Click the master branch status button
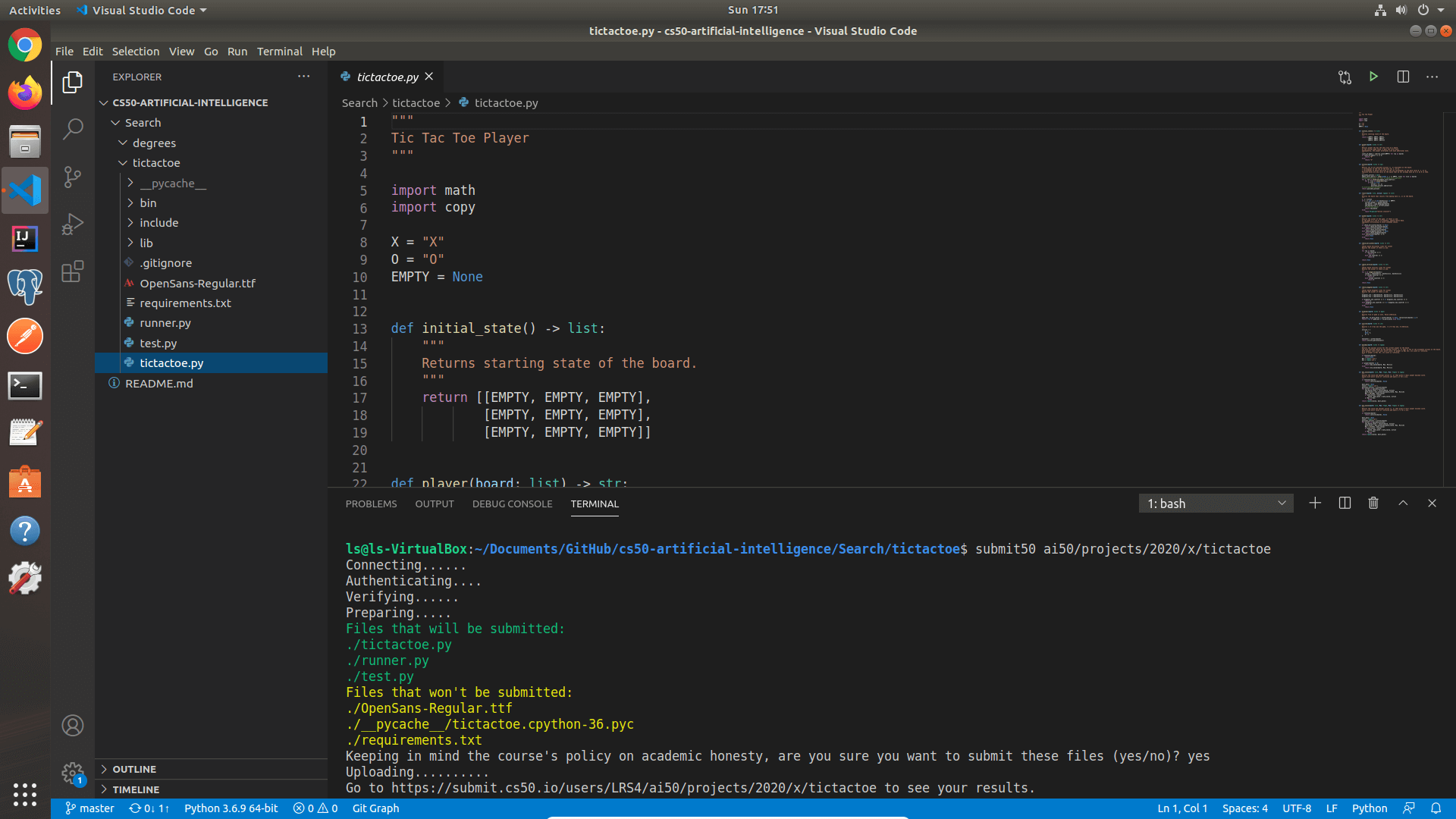1456x819 pixels. (x=89, y=808)
